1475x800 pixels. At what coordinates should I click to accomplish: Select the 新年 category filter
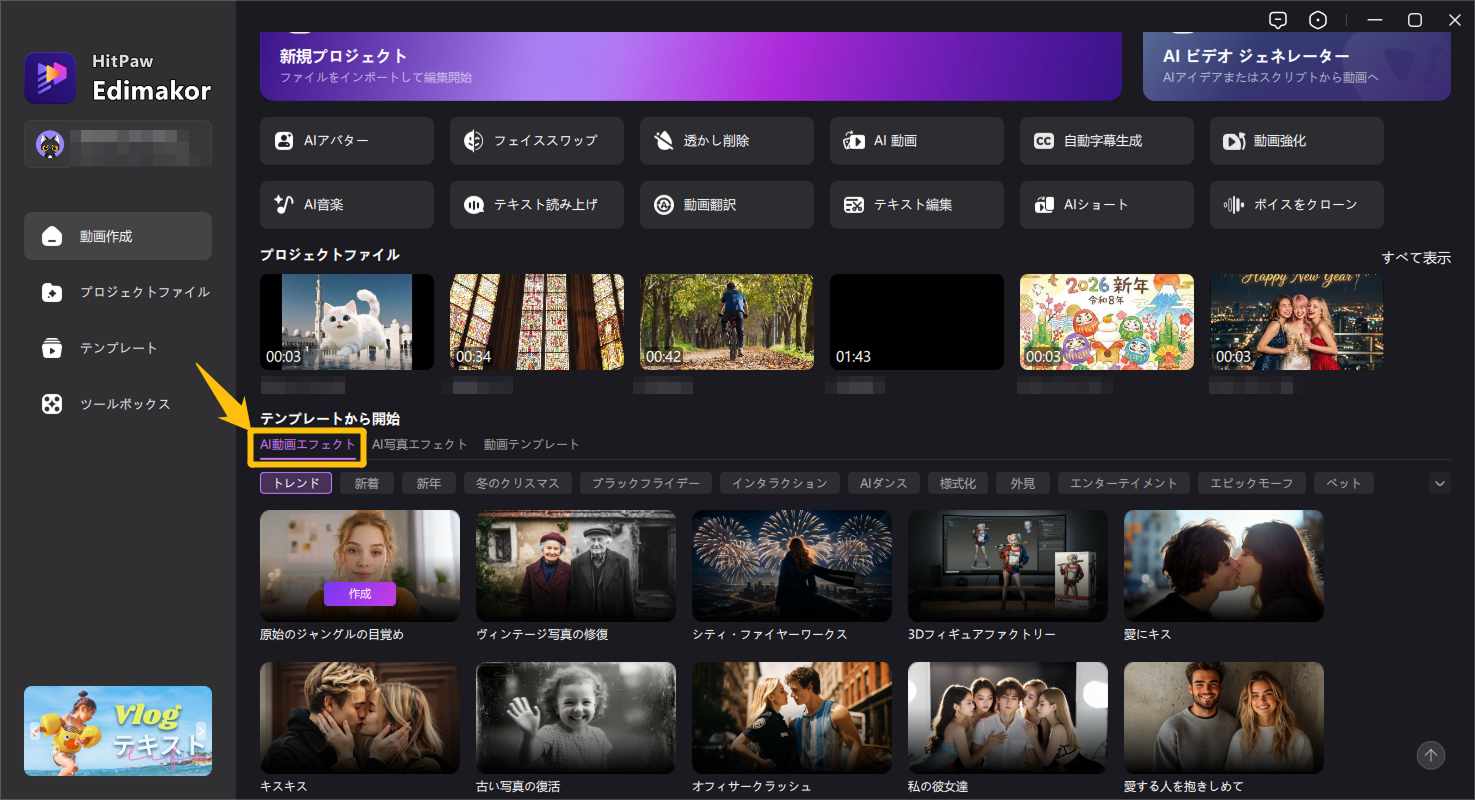pyautogui.click(x=428, y=484)
